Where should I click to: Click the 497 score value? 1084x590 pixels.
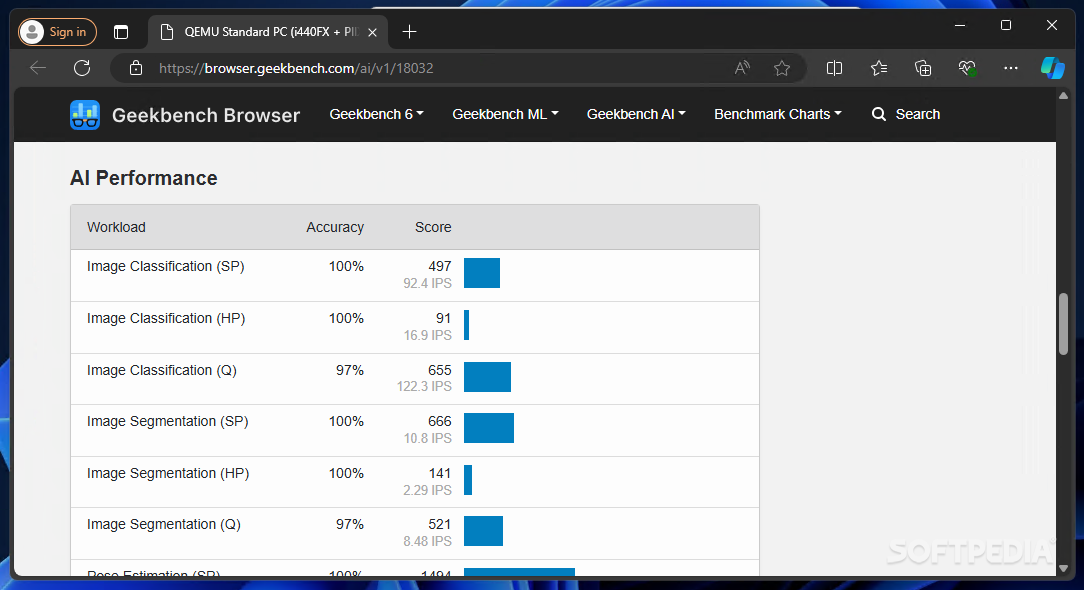click(440, 266)
